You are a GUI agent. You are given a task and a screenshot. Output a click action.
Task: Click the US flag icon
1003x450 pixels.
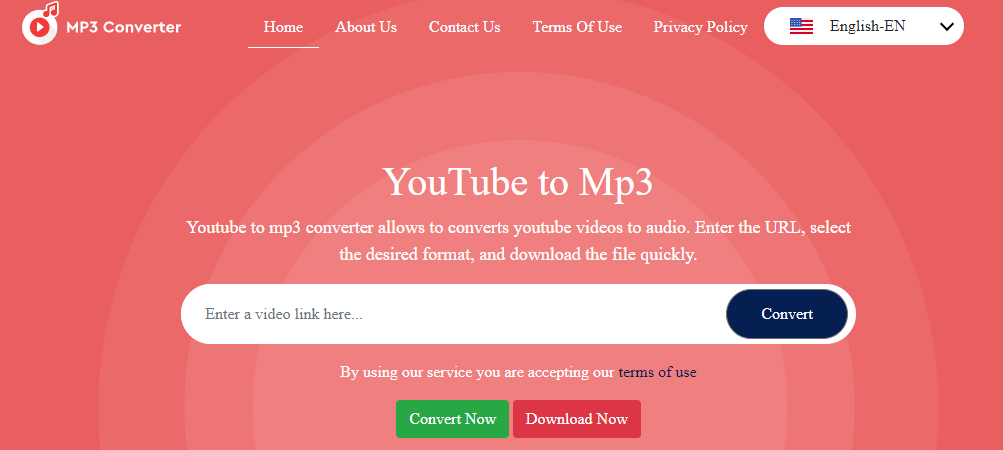[801, 26]
